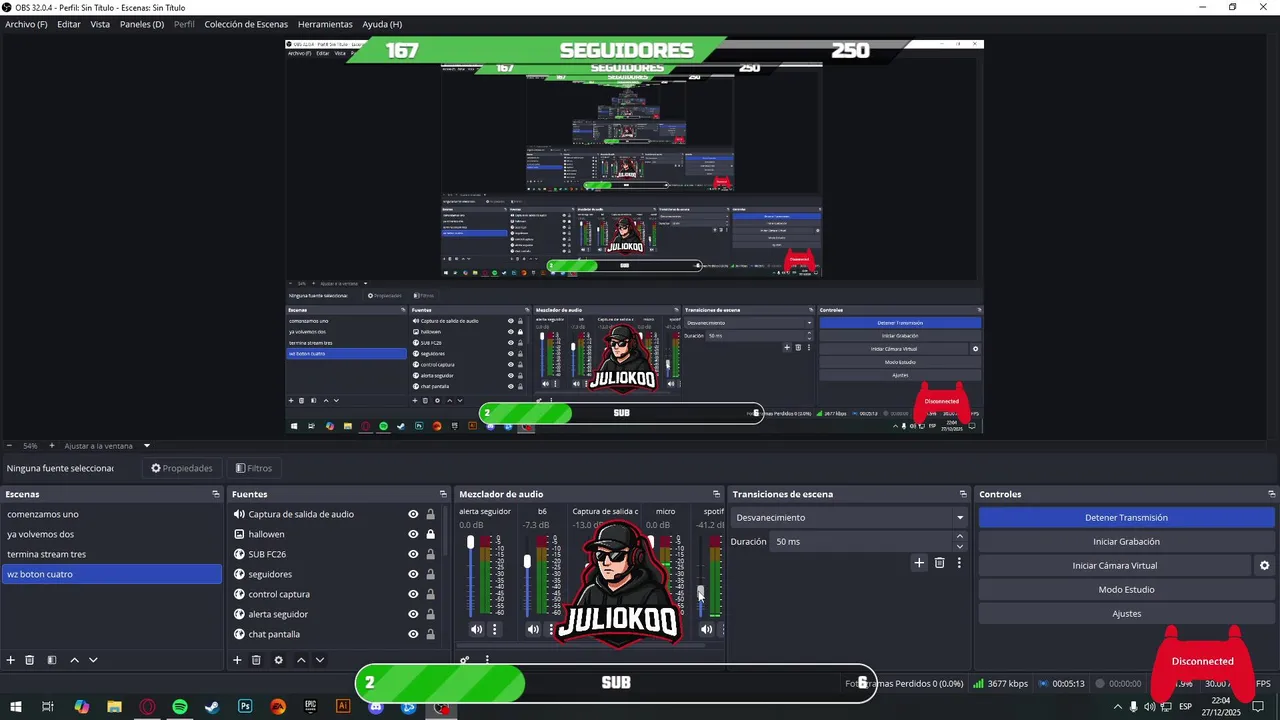Add a new source in Fuentes toolbar
Image resolution: width=1280 pixels, height=720 pixels.
point(237,660)
